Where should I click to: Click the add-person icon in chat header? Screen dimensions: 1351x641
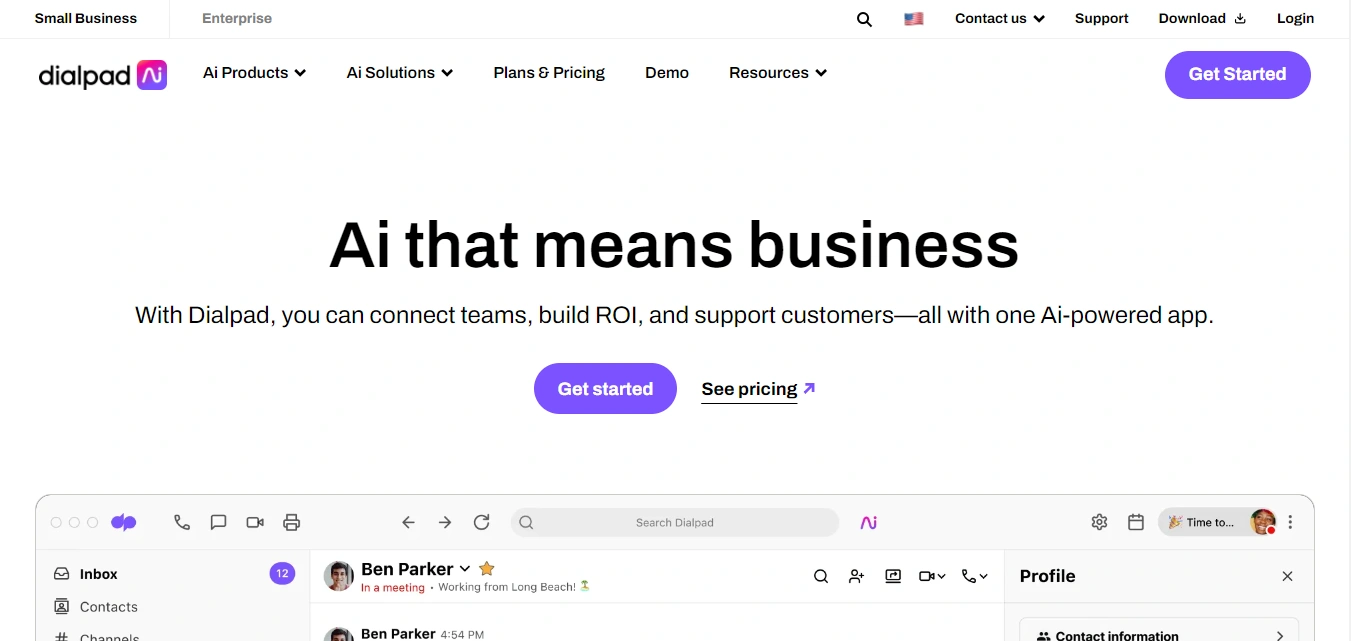(856, 576)
